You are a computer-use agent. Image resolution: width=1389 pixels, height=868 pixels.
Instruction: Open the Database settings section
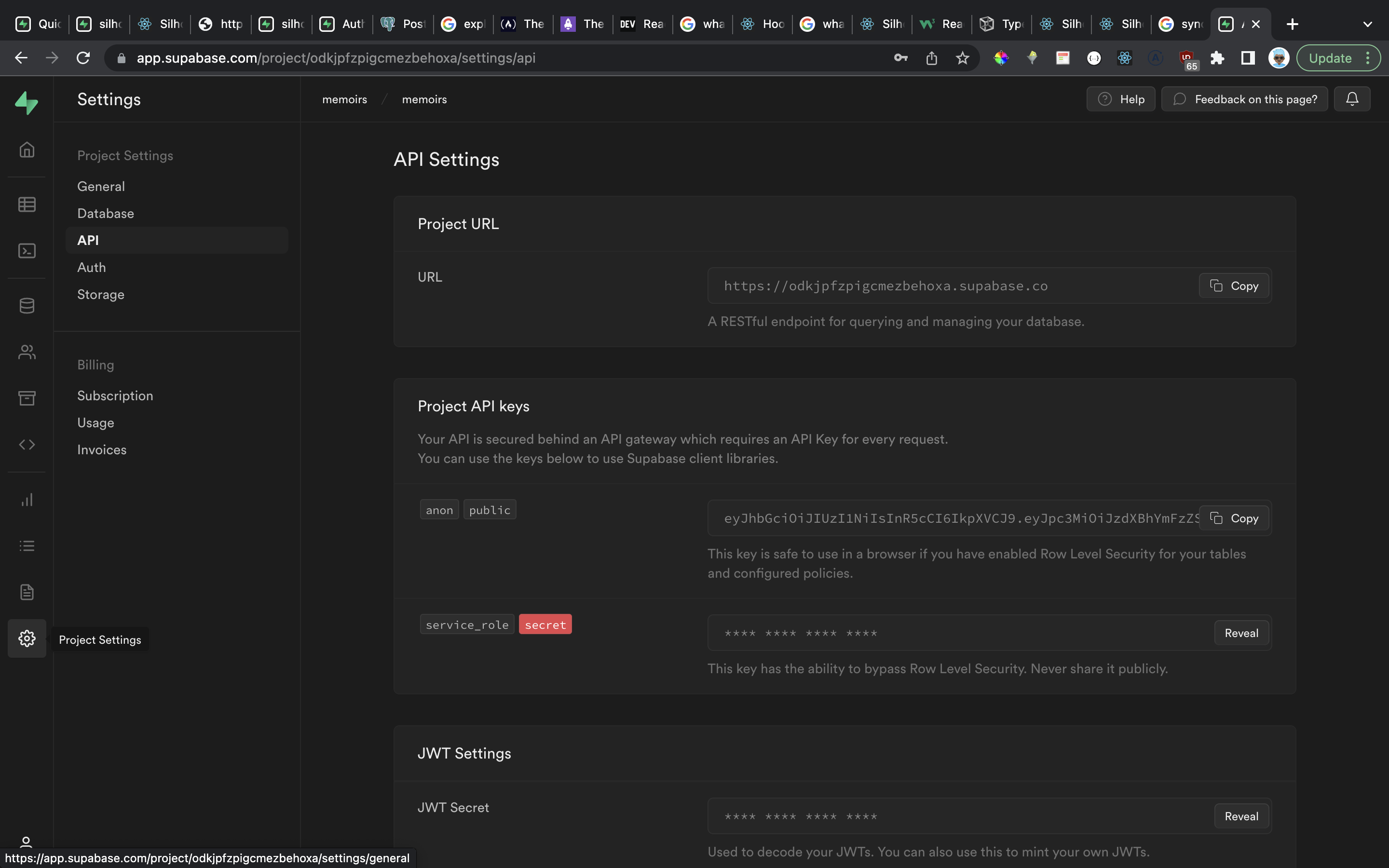[105, 213]
